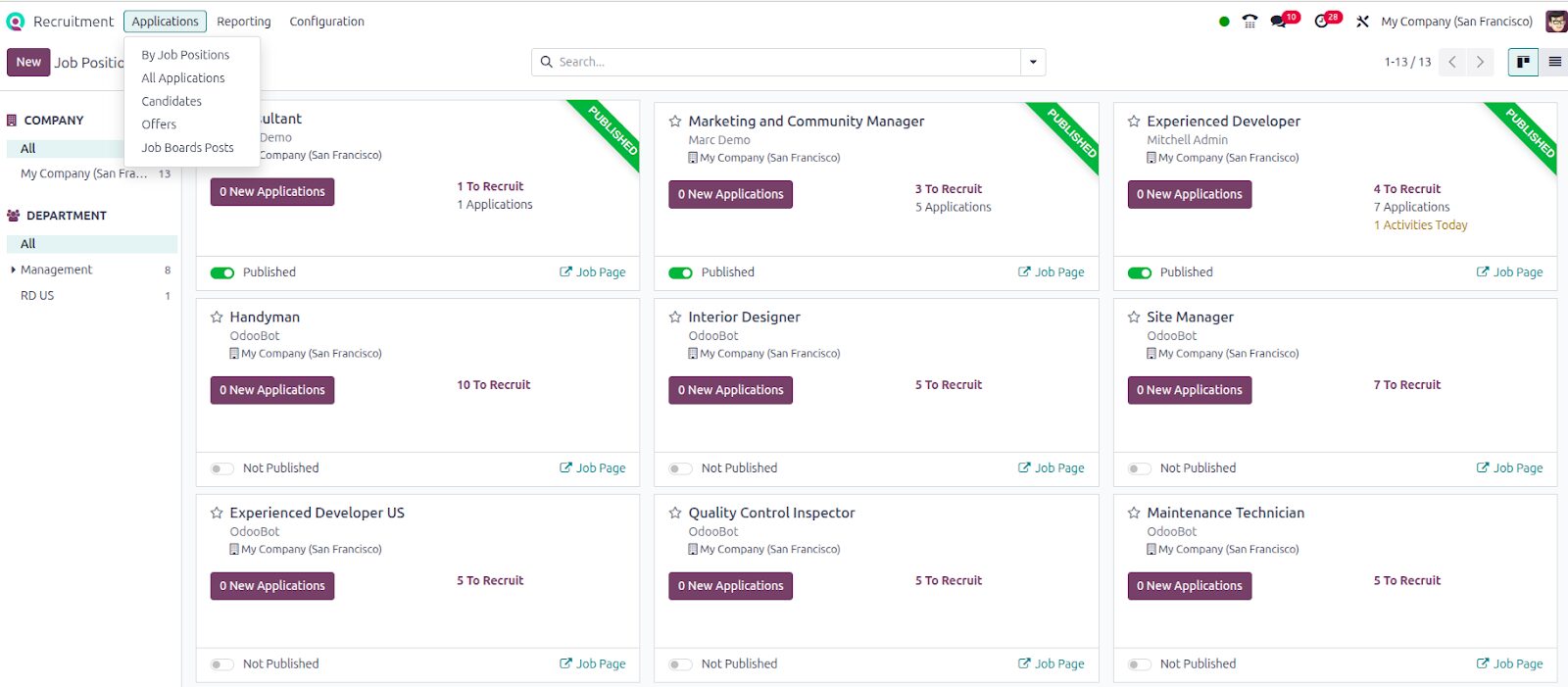Expand the Management department tree
1568x687 pixels.
[x=13, y=270]
